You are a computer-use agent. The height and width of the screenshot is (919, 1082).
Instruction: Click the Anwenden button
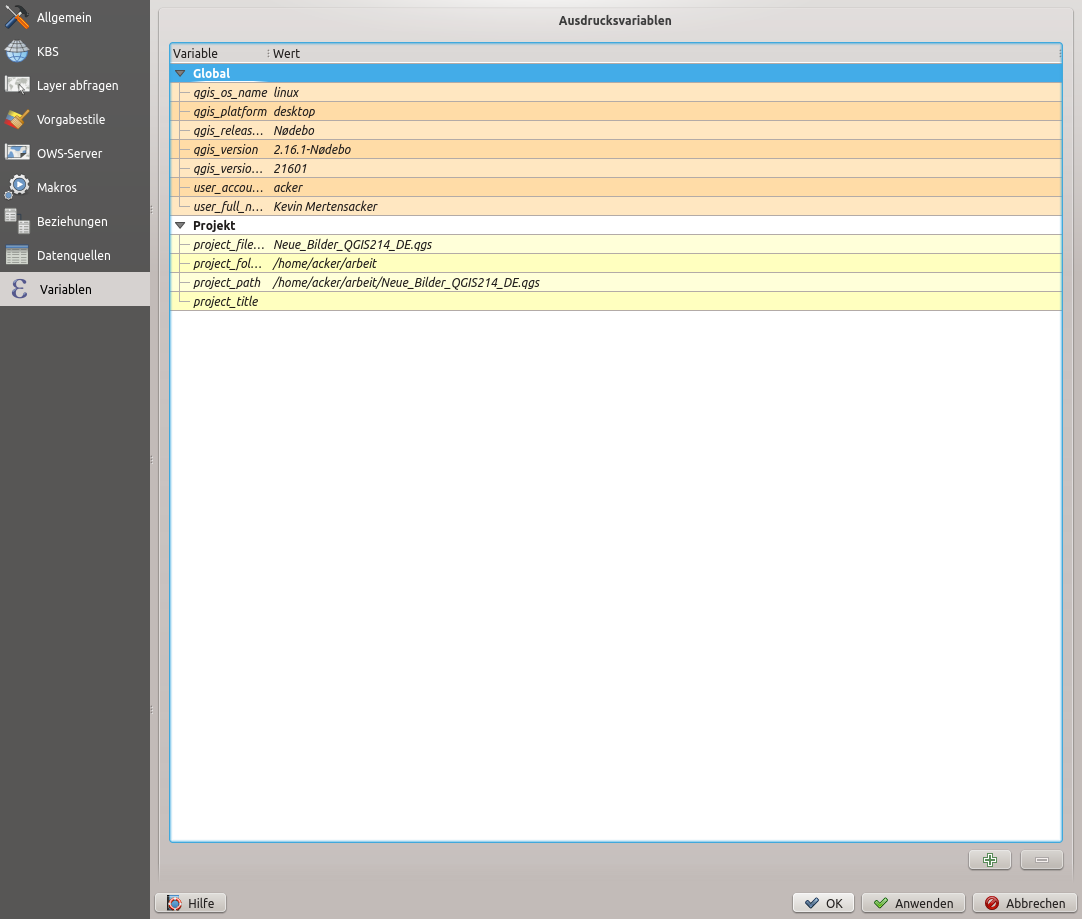point(913,903)
